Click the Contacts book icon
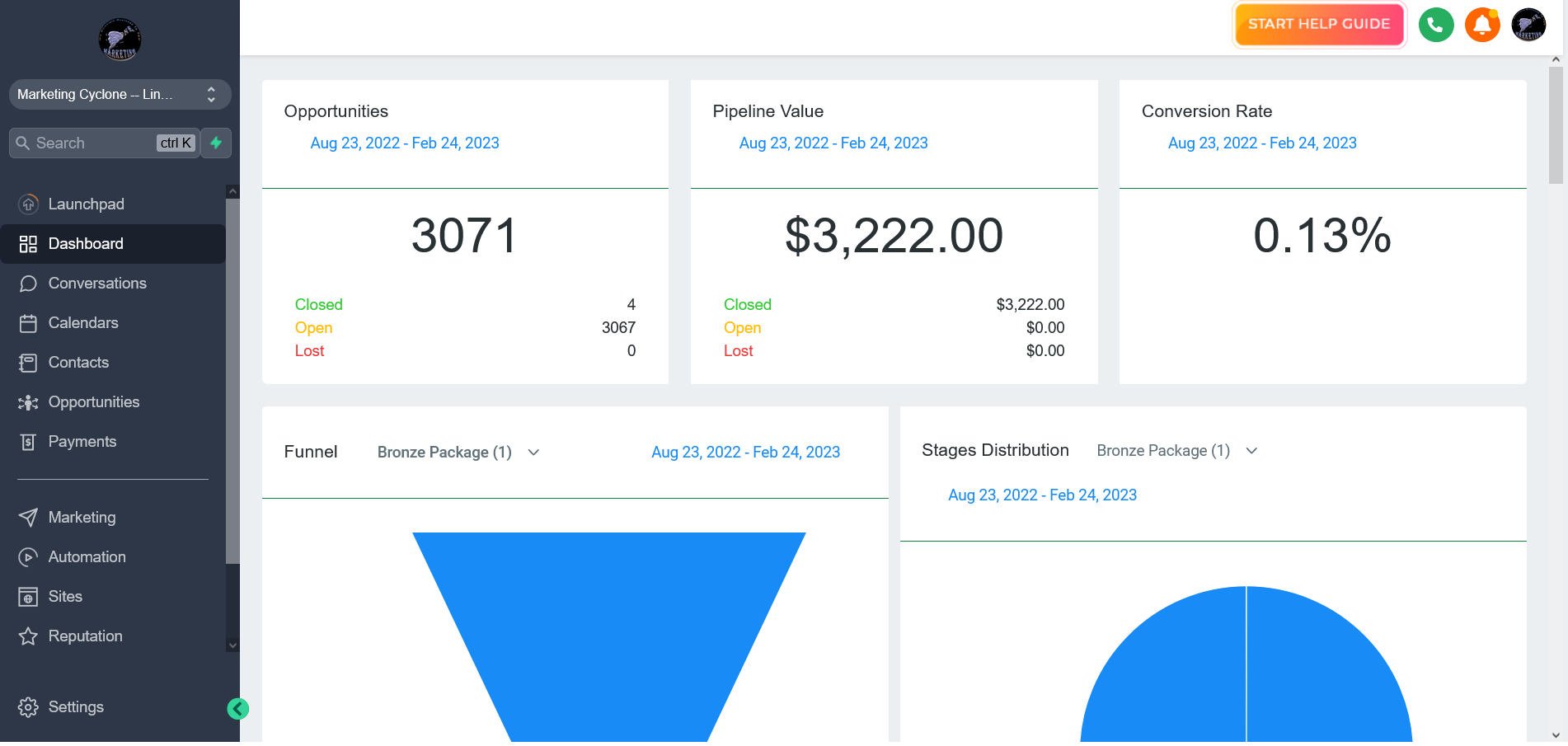 pyautogui.click(x=28, y=363)
